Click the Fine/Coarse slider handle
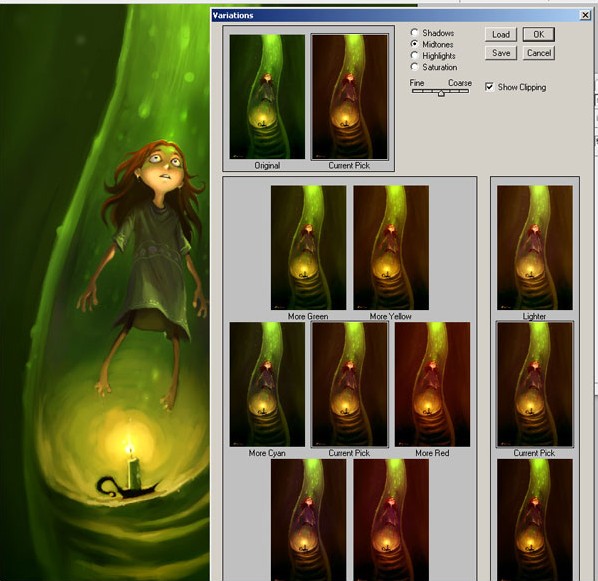598x581 pixels. click(x=441, y=93)
